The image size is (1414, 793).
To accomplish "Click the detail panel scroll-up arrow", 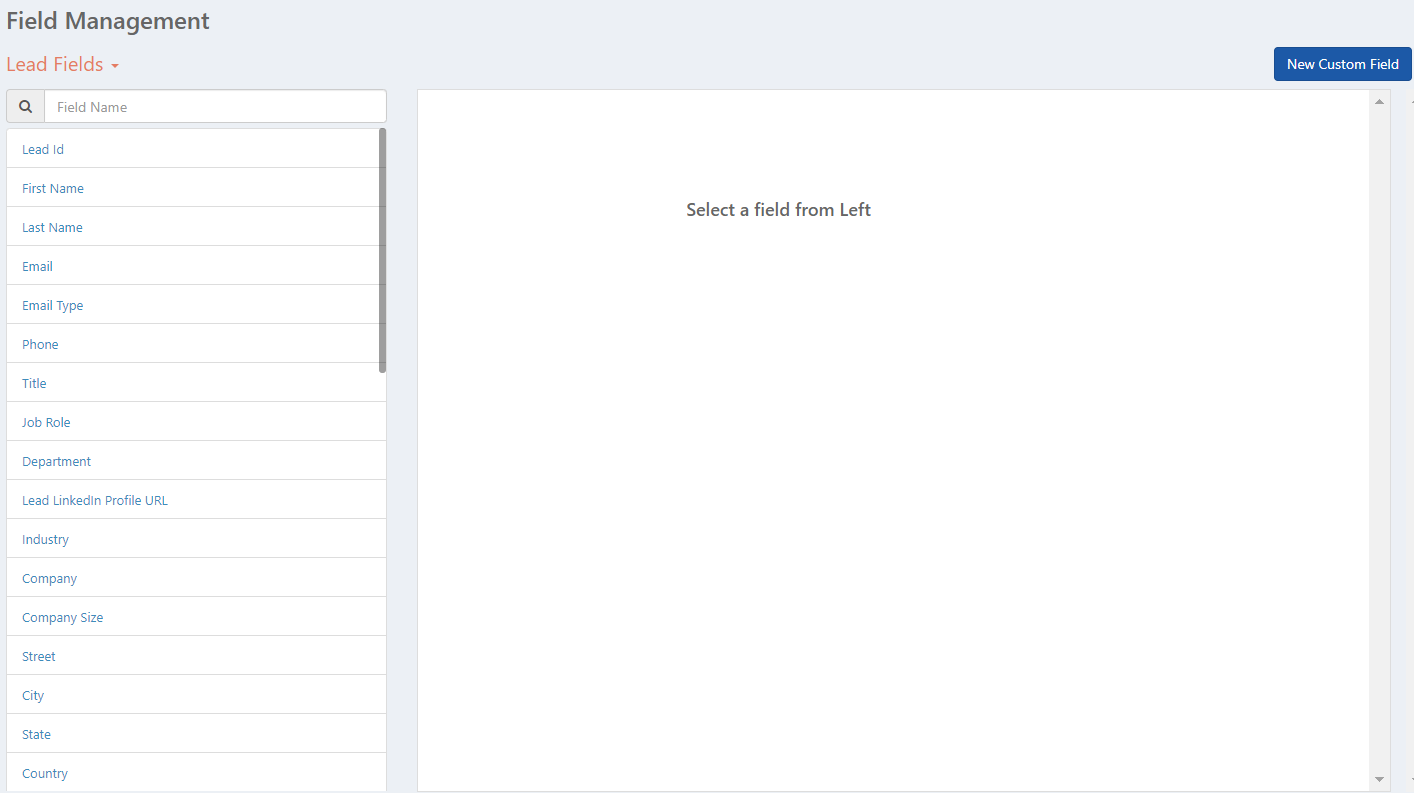I will tap(1379, 101).
